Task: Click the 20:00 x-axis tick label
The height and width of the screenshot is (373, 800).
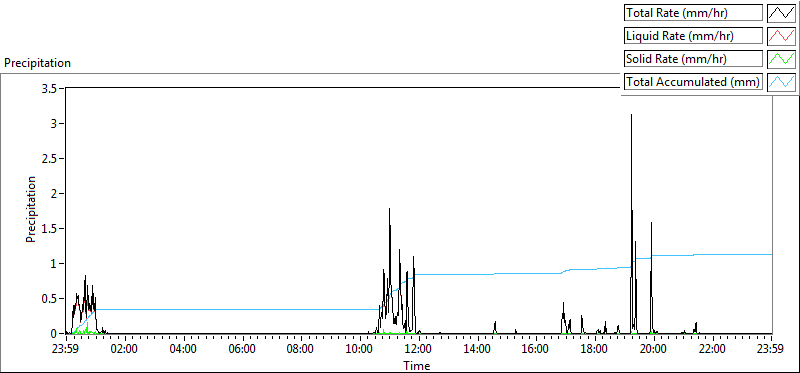Action: (x=654, y=350)
